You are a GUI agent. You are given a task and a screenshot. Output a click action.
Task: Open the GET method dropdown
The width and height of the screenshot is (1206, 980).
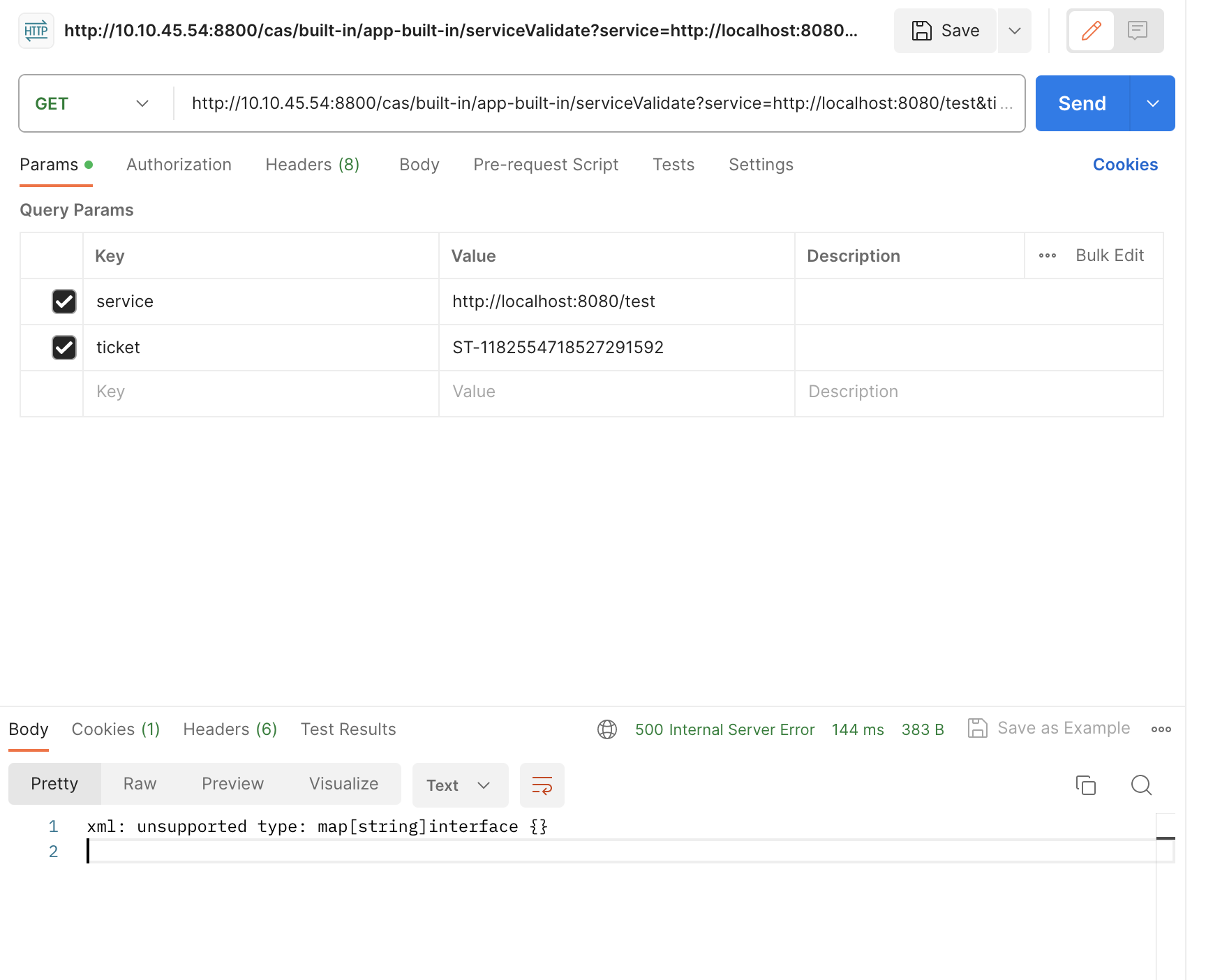coord(94,103)
